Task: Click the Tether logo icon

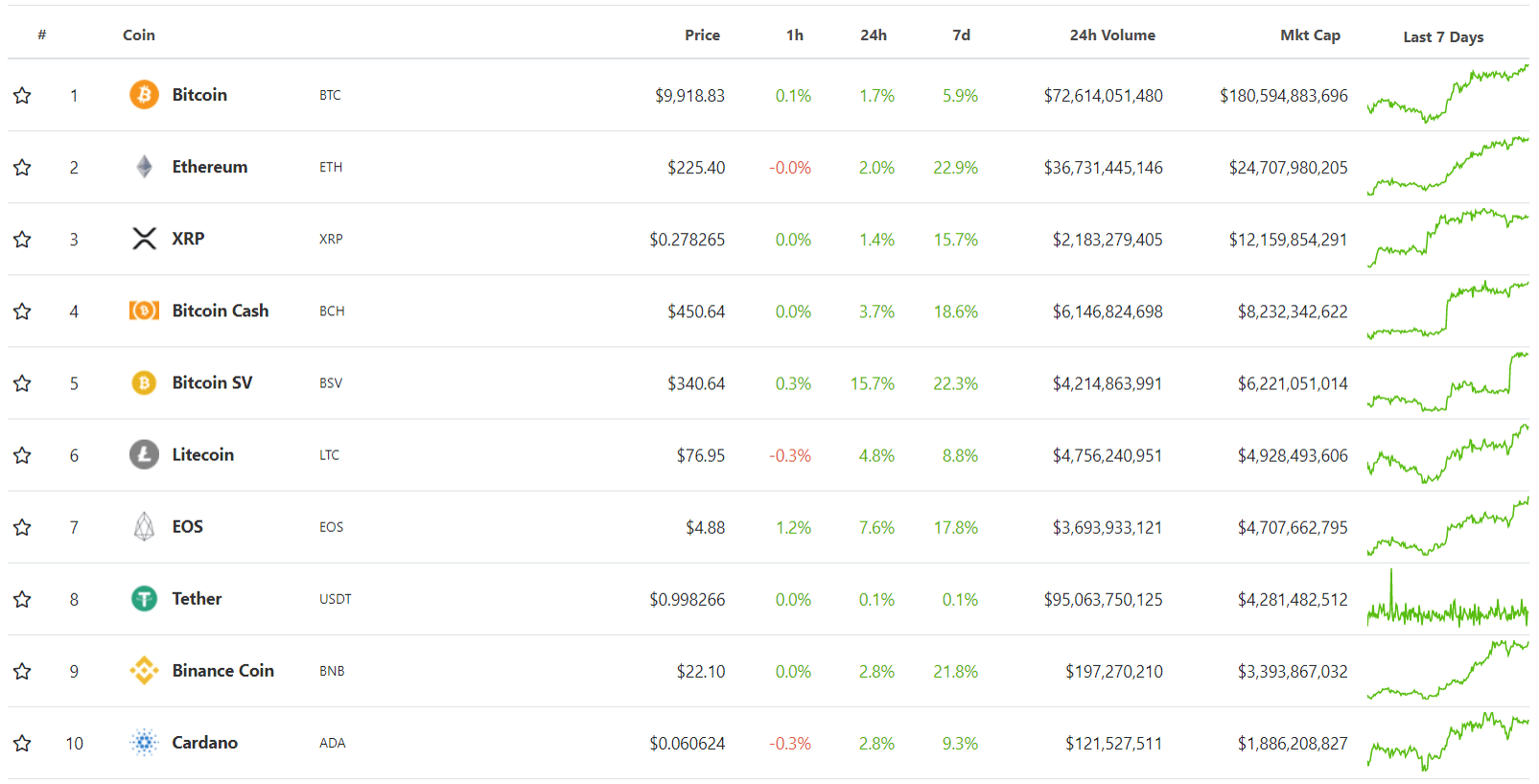Action: 144,599
